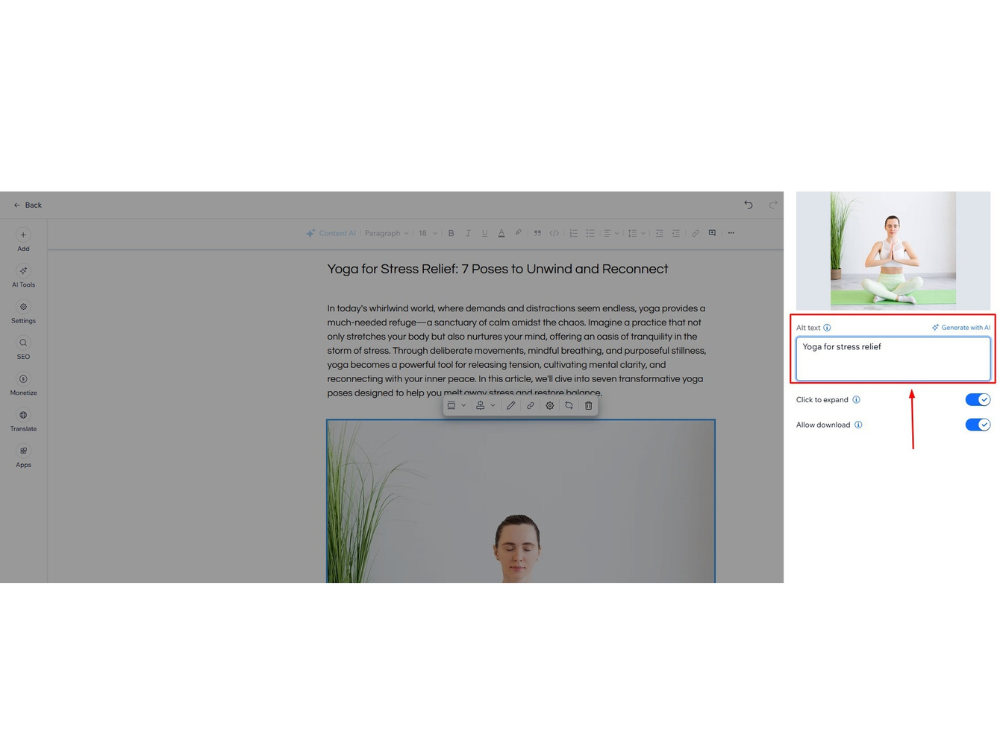Open the Paragraph style dropdown
The height and width of the screenshot is (750, 1000).
386,233
